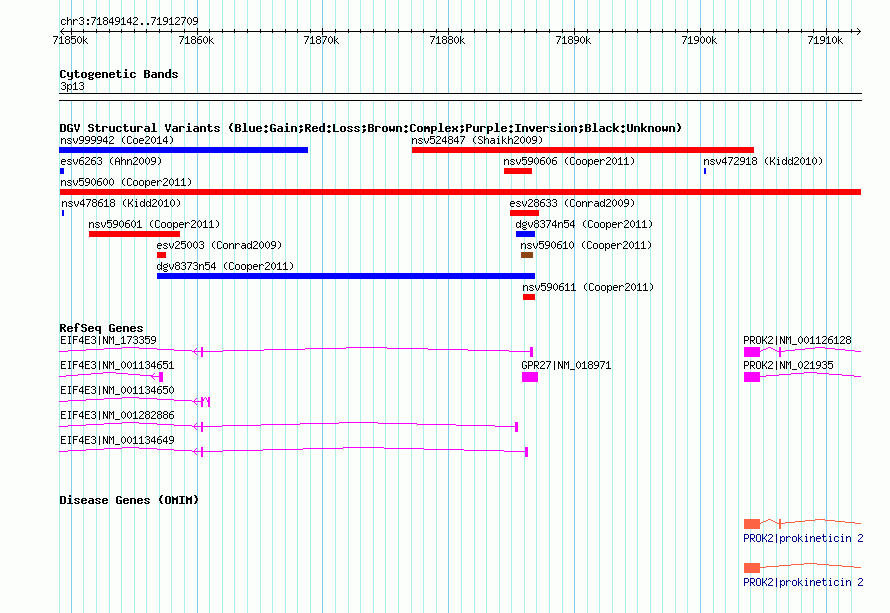Select the nsv999942 (Coe2014) label
Image resolution: width=890 pixels, height=613 pixels.
[x=117, y=140]
